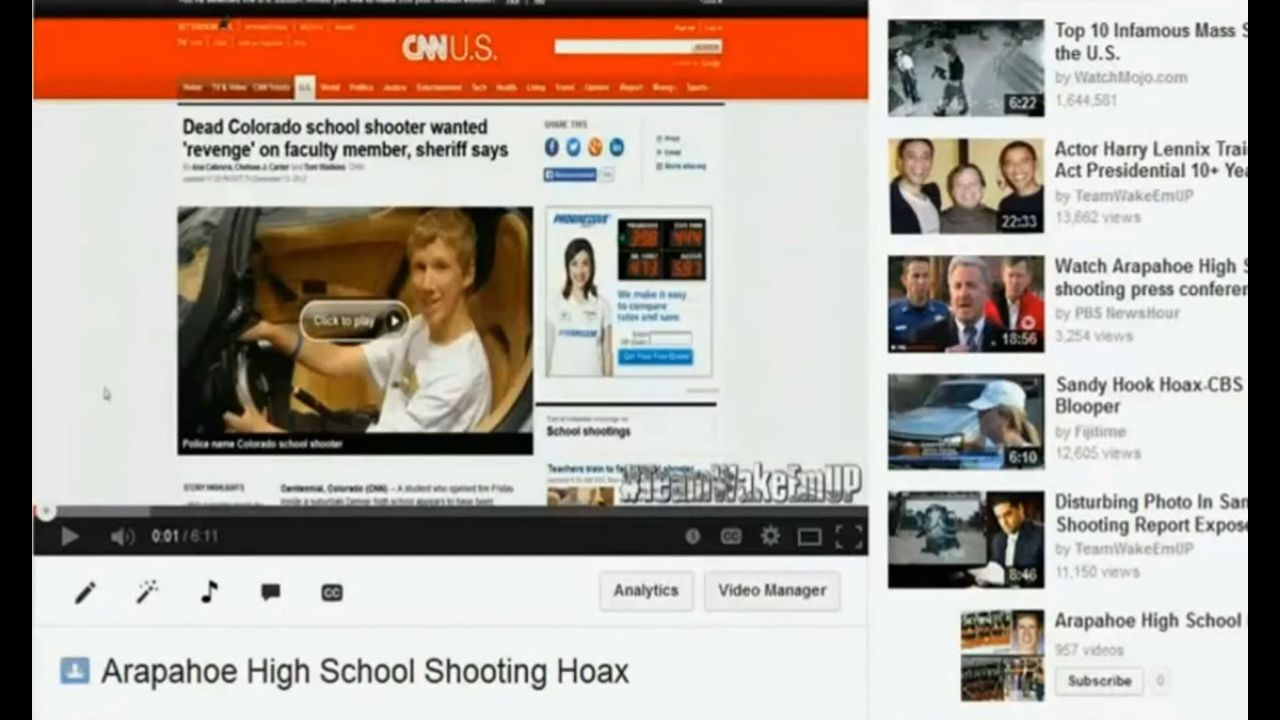Open the CC subtitles editor below video
The width and height of the screenshot is (1280, 720).
point(332,592)
